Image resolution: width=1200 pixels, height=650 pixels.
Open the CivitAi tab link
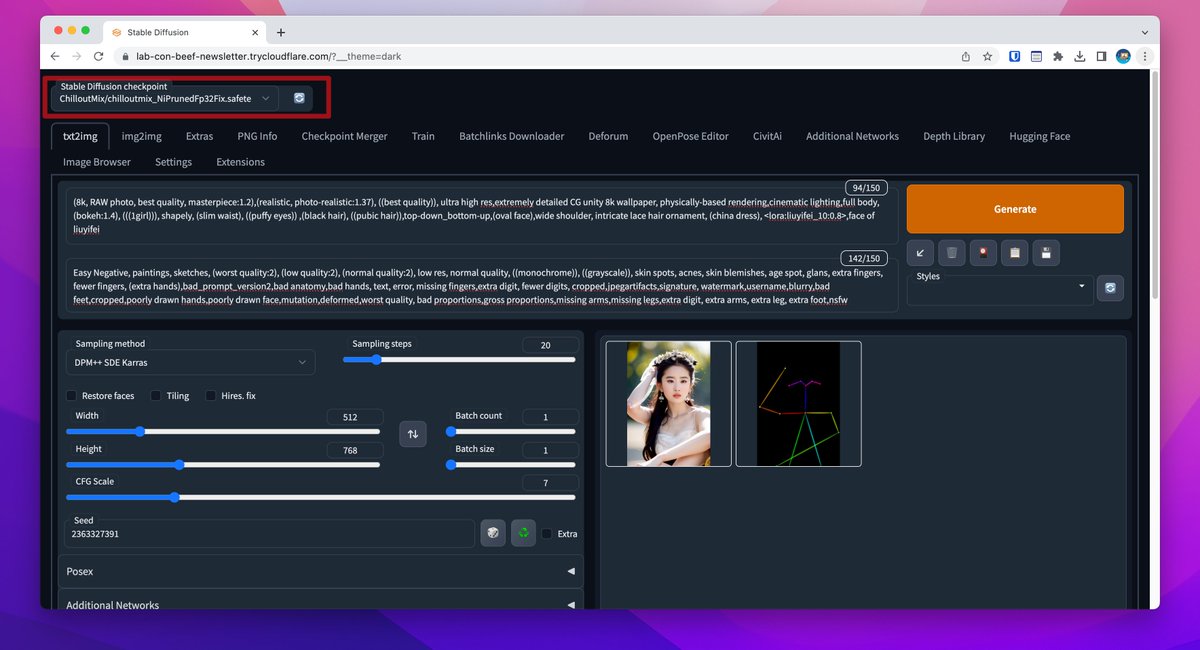(x=767, y=136)
